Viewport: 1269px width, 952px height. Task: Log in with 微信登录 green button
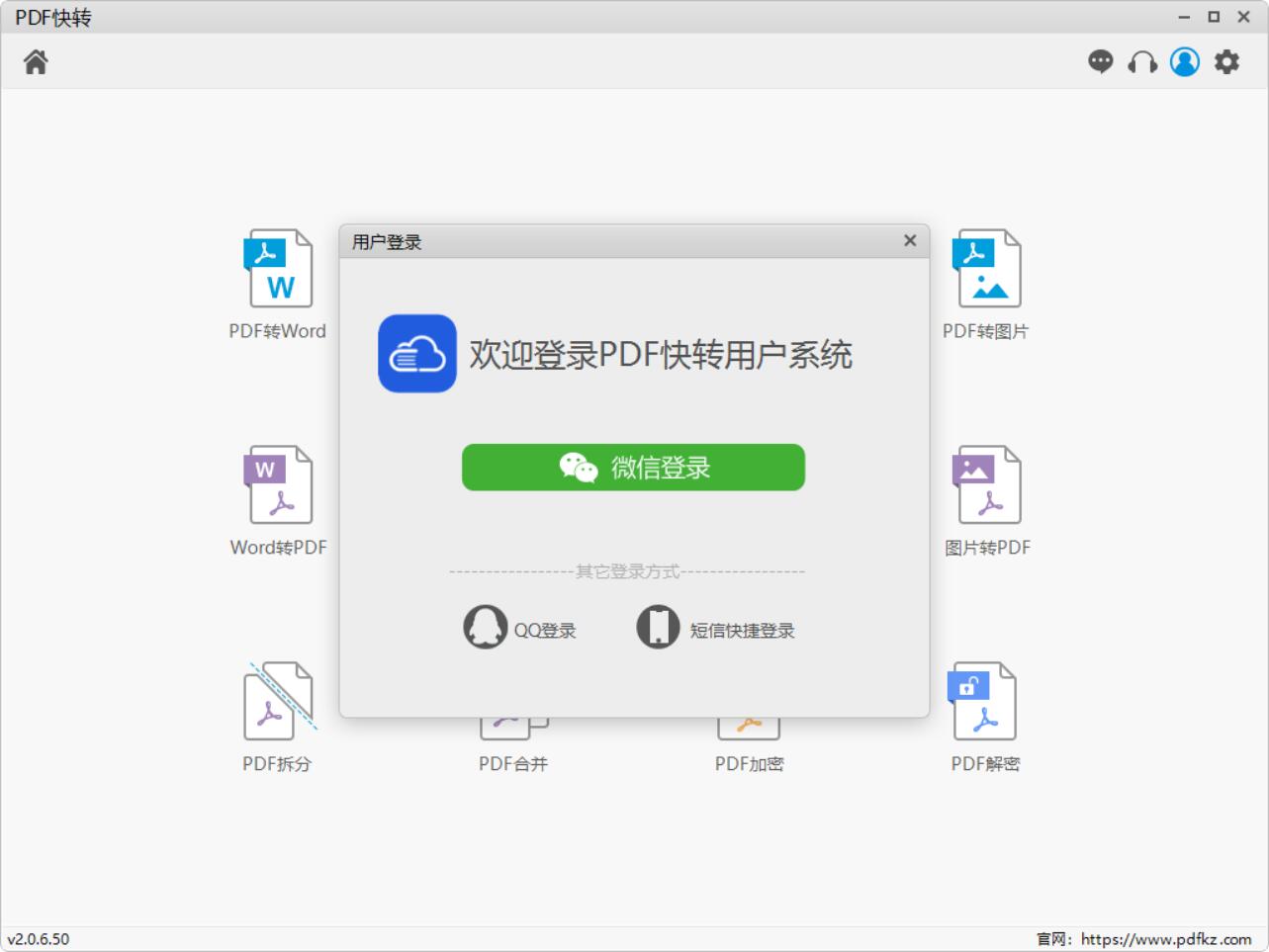(x=633, y=467)
